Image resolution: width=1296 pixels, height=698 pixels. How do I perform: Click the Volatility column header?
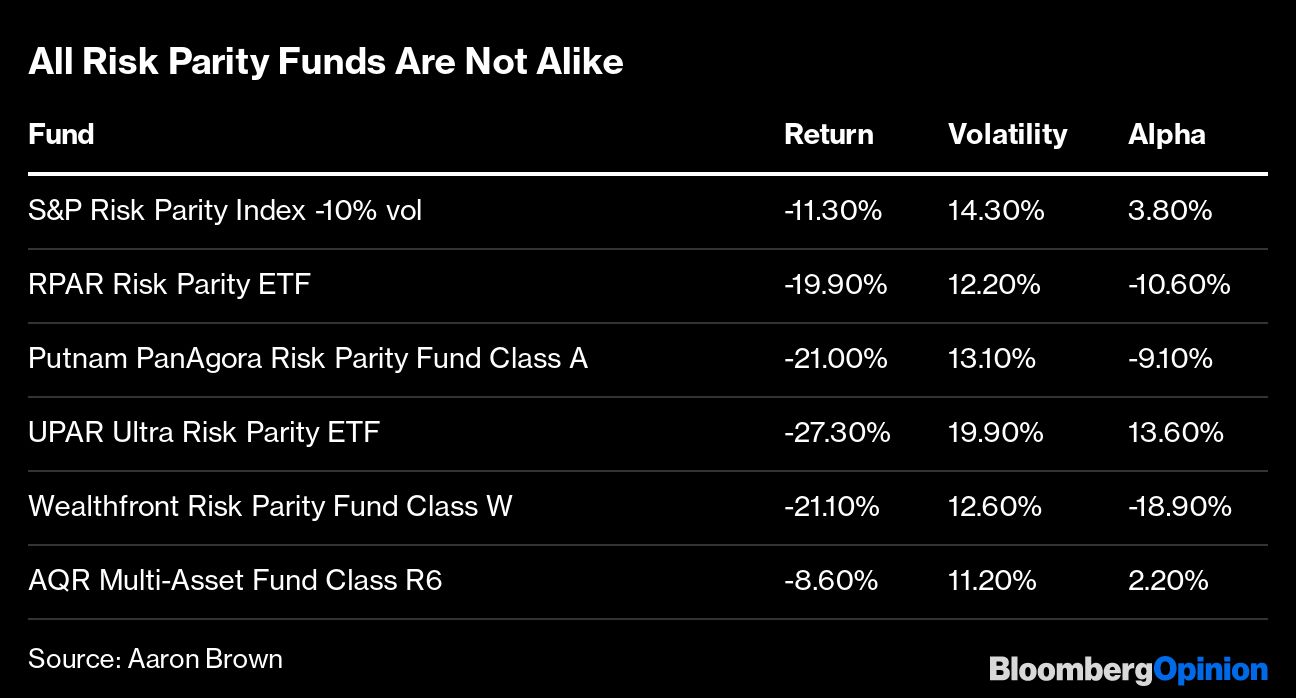[x=1007, y=134]
